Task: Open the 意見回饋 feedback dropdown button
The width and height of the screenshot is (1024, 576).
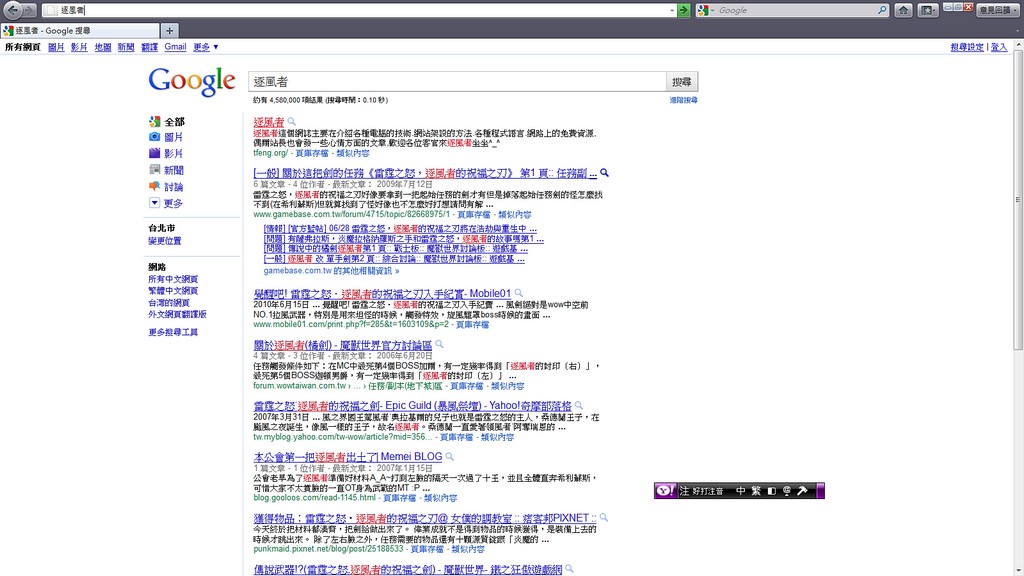Action: (999, 10)
